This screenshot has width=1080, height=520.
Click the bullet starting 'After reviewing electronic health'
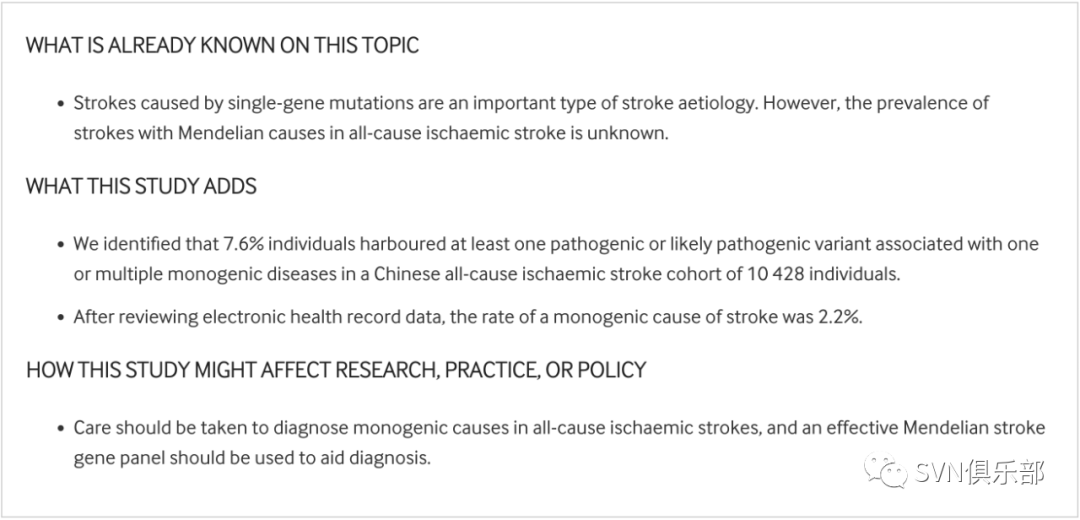(x=468, y=318)
